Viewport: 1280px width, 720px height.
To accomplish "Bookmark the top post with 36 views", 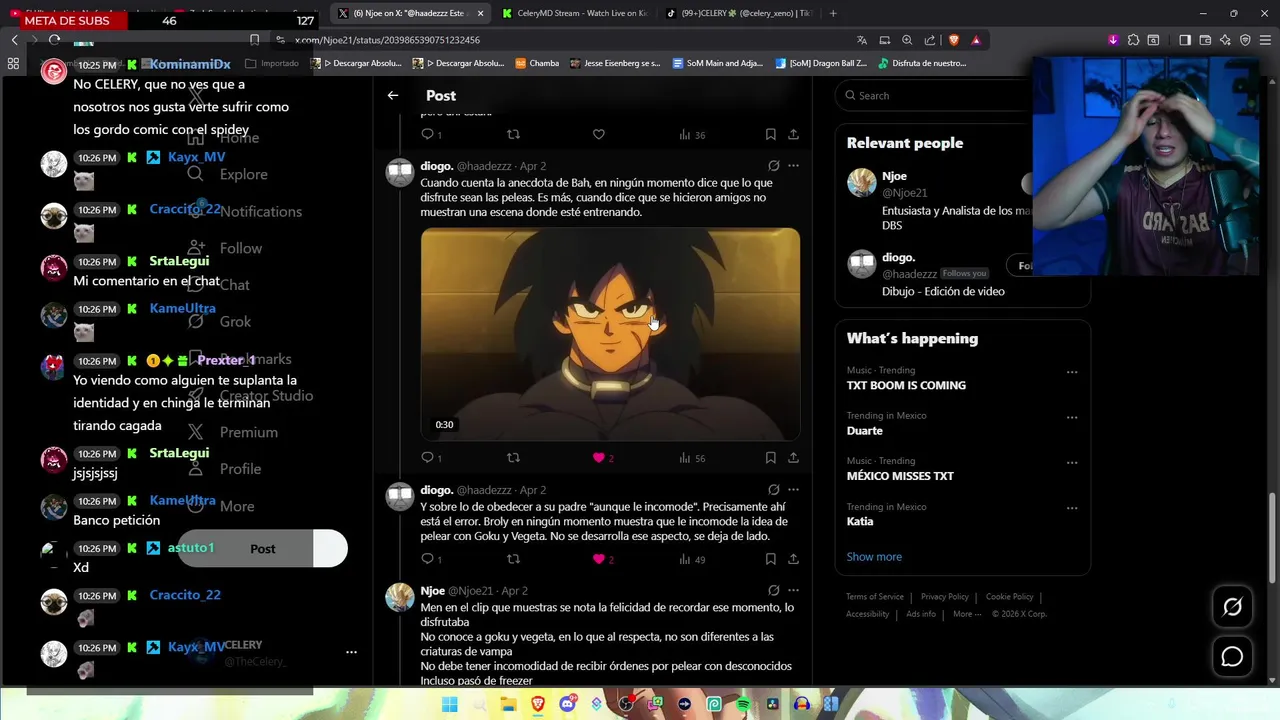I will [770, 134].
